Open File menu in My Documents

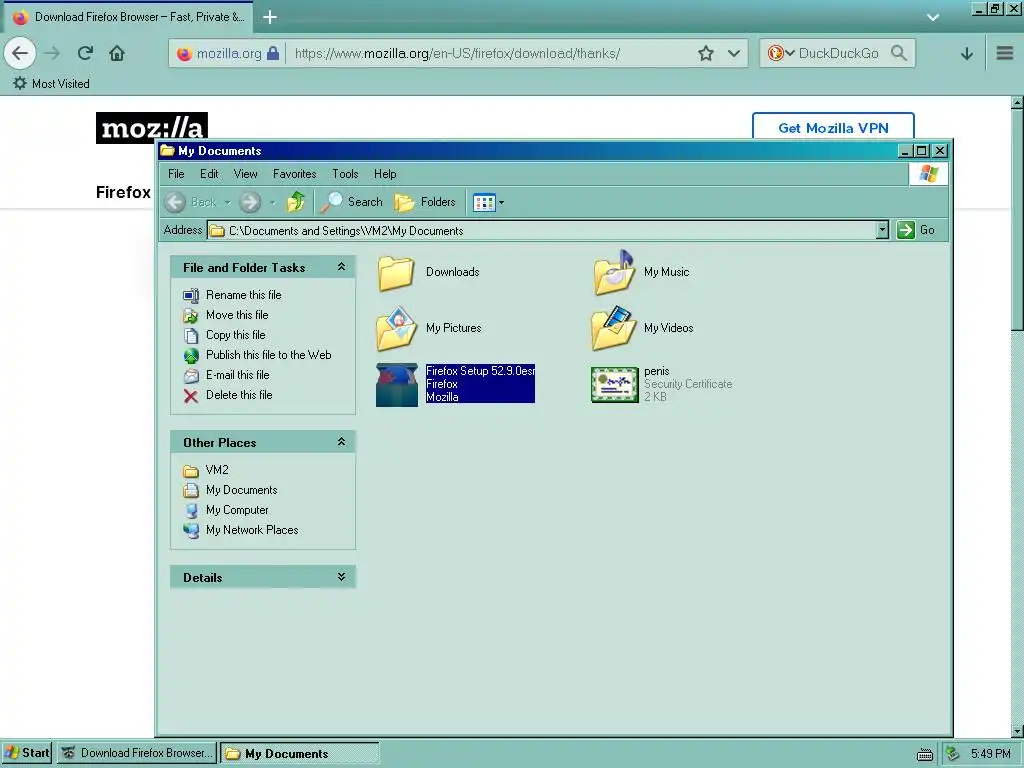tap(176, 174)
